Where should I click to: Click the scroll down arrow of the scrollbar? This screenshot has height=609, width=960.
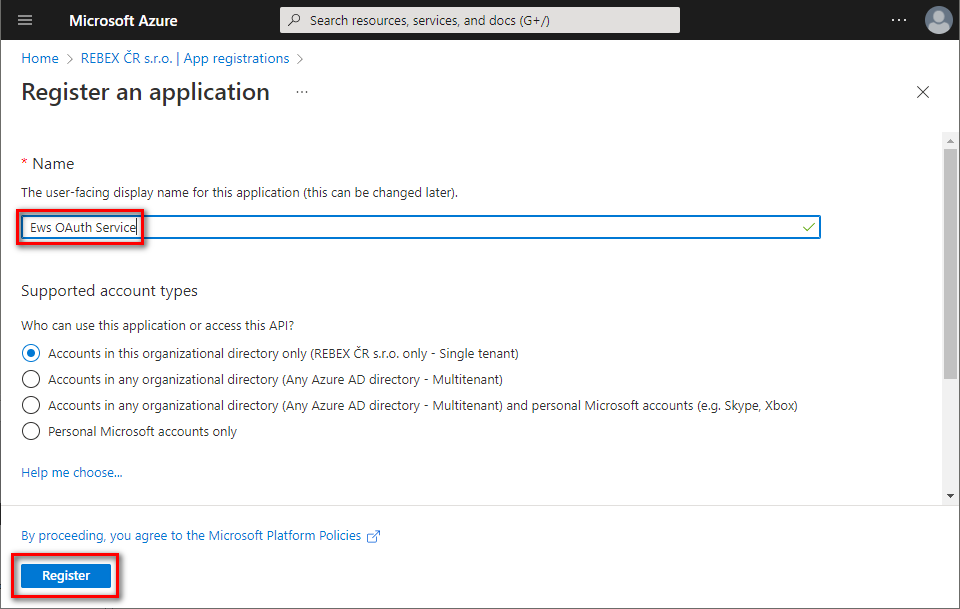(950, 495)
